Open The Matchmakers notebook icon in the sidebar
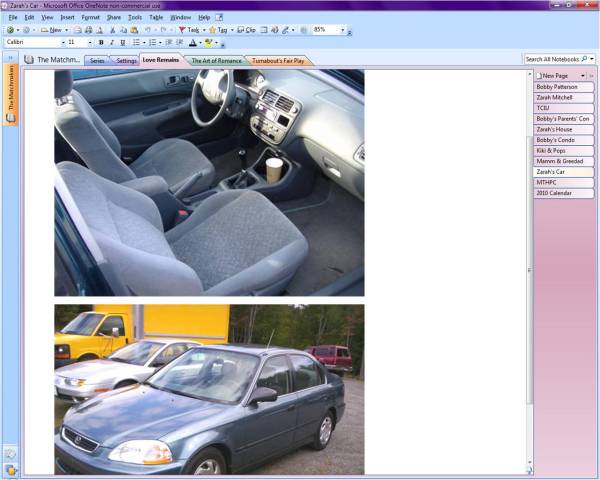The image size is (600, 480). point(11,117)
